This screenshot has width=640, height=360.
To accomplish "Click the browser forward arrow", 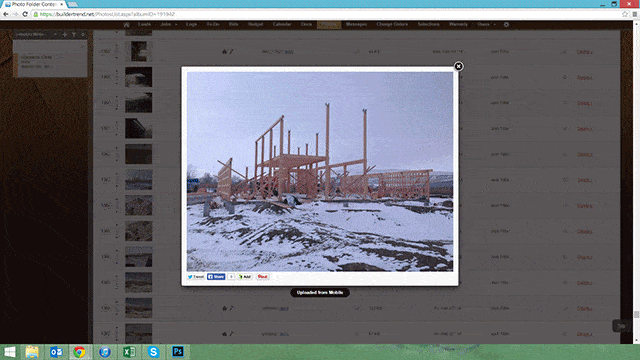I will point(15,14).
